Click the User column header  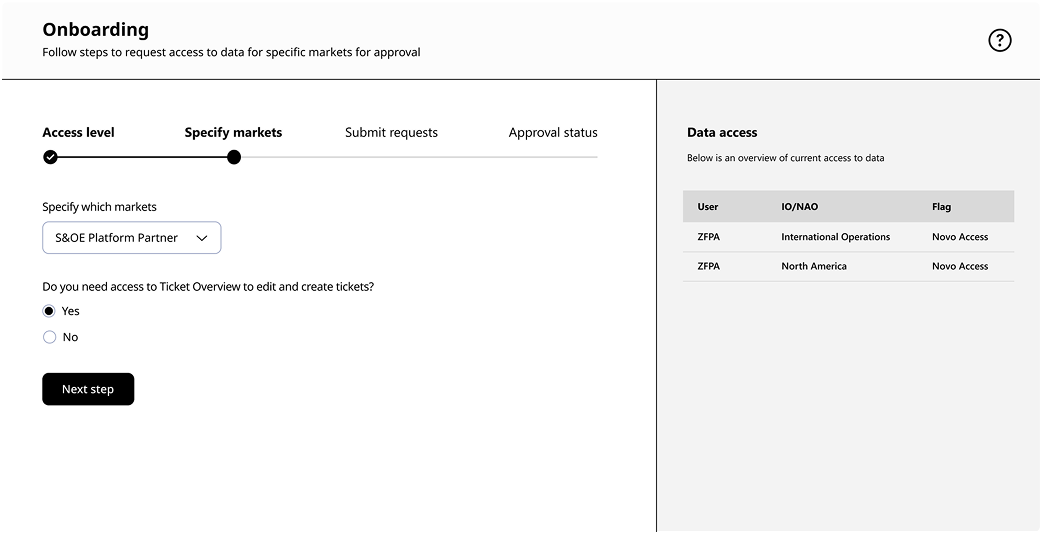[x=708, y=207]
